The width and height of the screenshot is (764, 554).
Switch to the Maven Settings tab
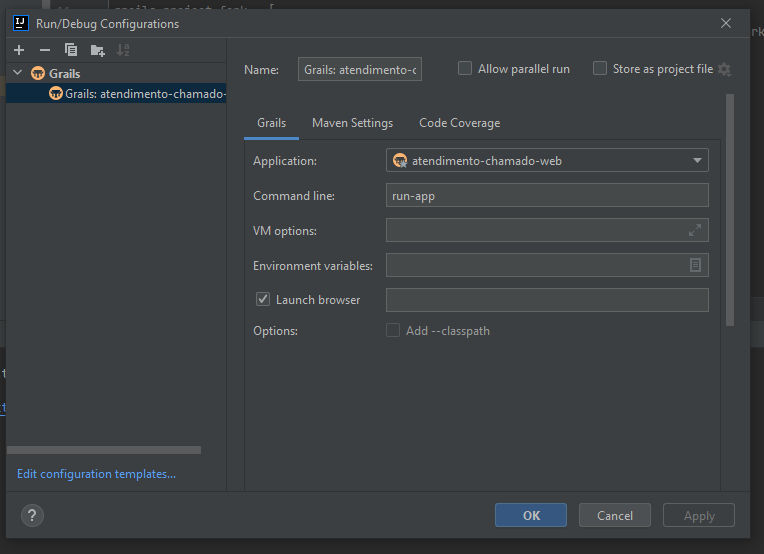pyautogui.click(x=352, y=123)
